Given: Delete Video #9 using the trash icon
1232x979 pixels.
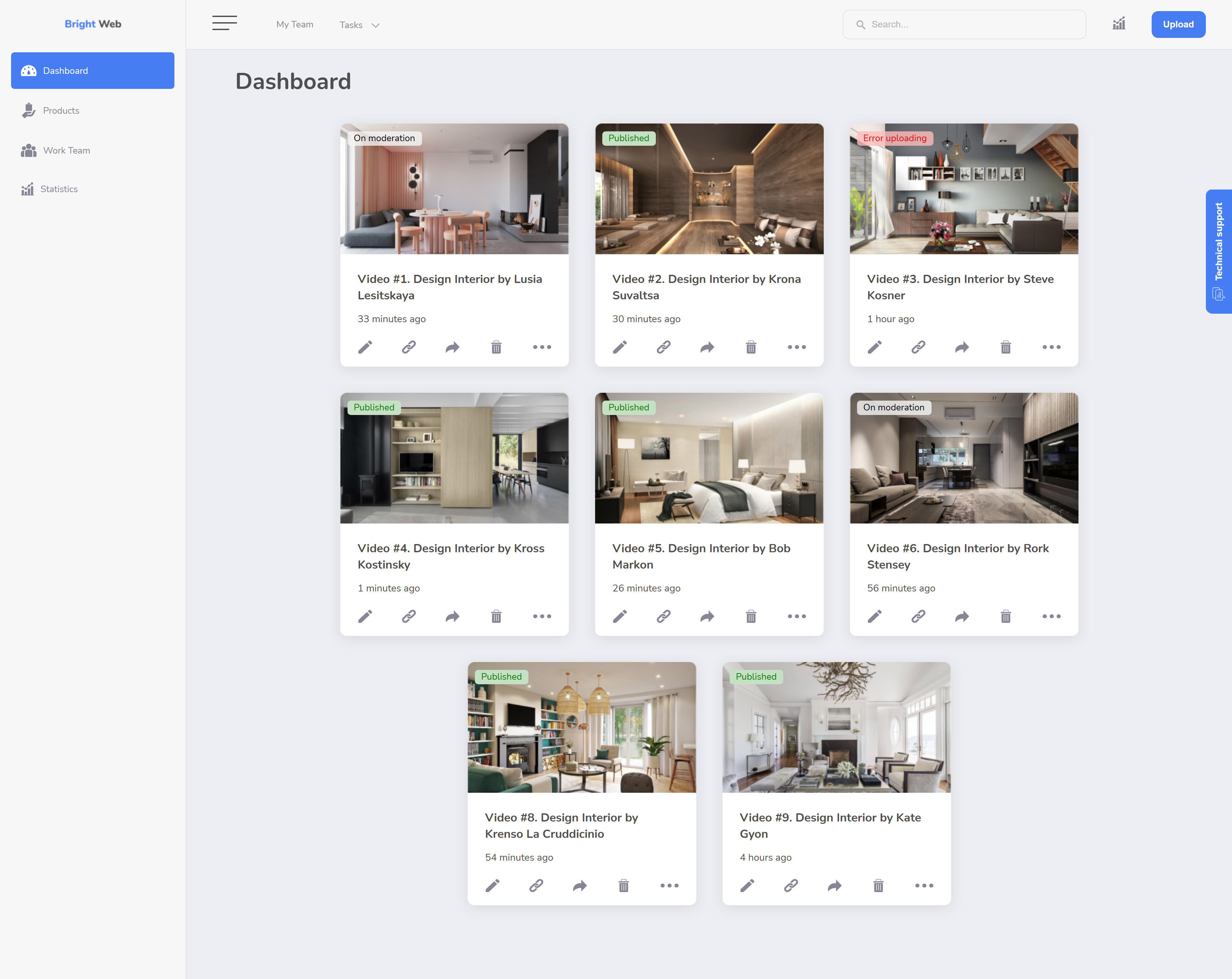Looking at the screenshot, I should pyautogui.click(x=879, y=886).
